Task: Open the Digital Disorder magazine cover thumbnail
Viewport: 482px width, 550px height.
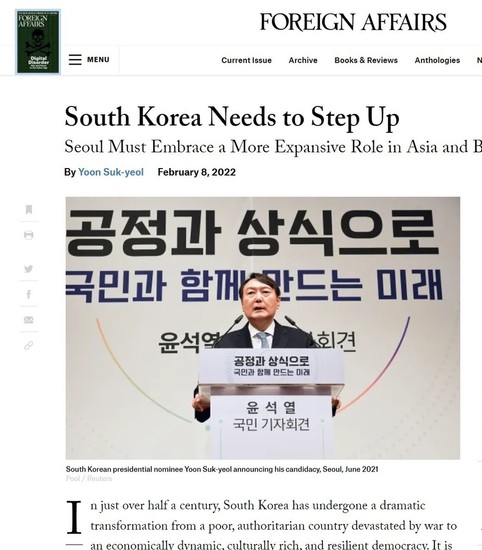Action: (38, 42)
